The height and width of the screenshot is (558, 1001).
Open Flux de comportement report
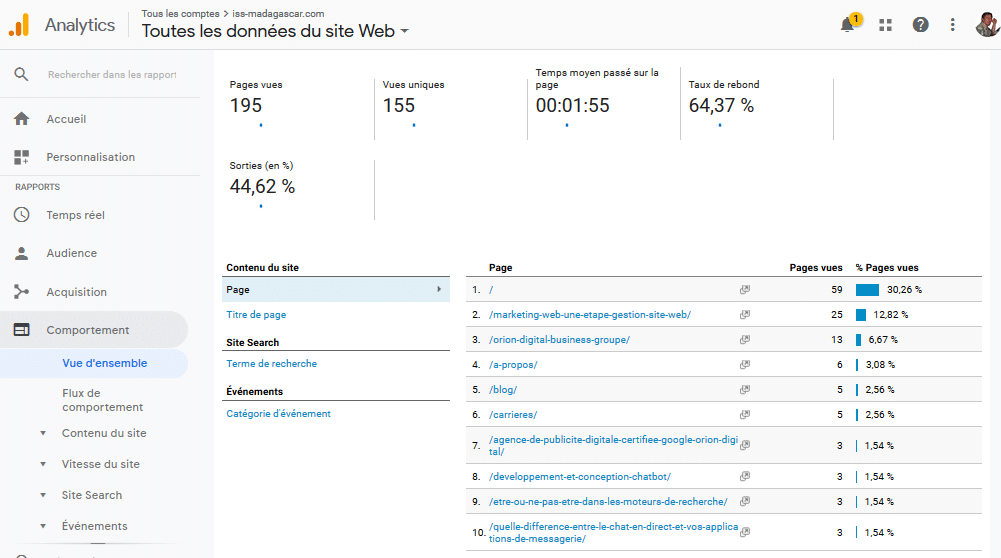102,400
